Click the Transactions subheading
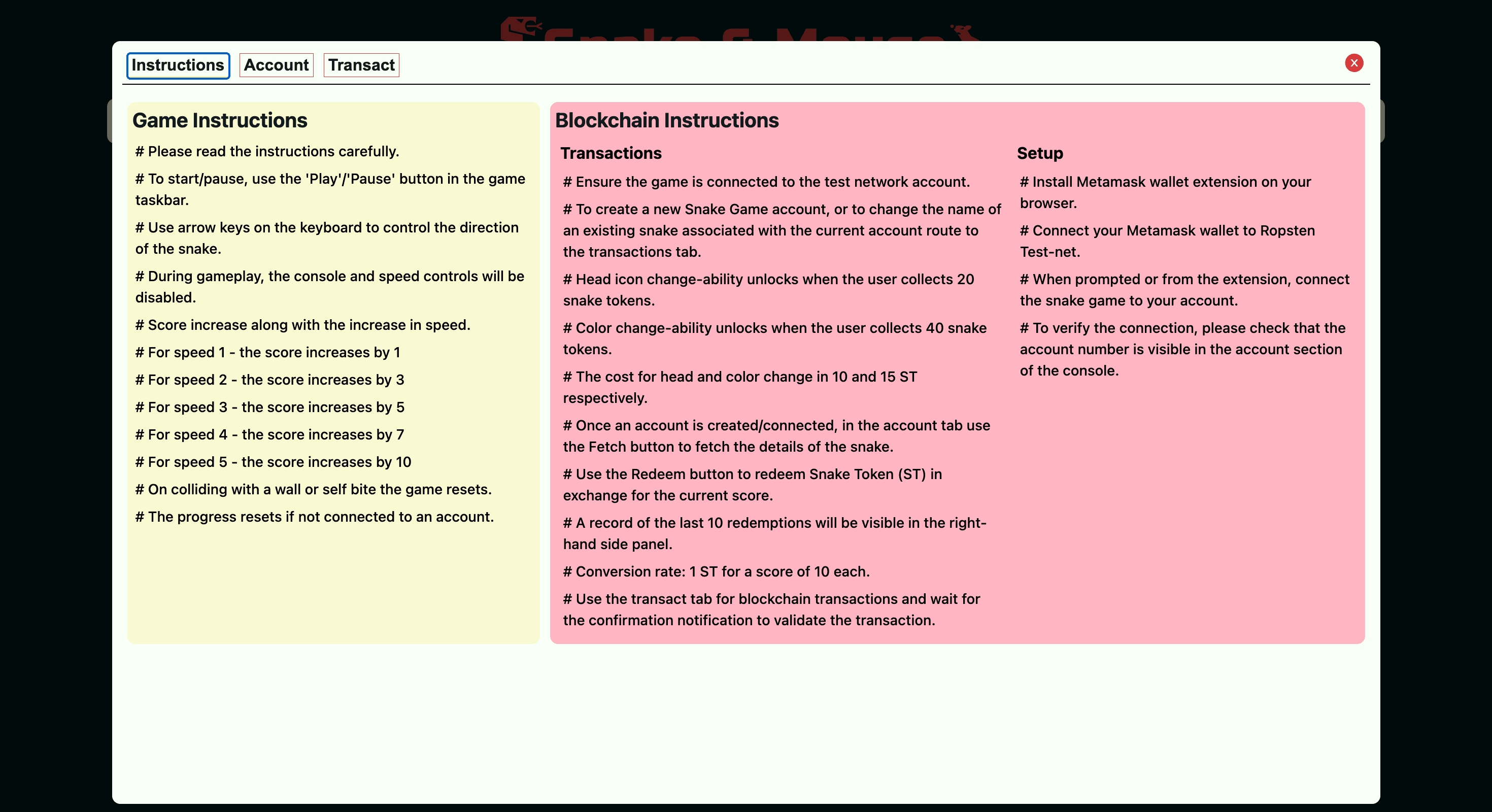 [x=611, y=153]
